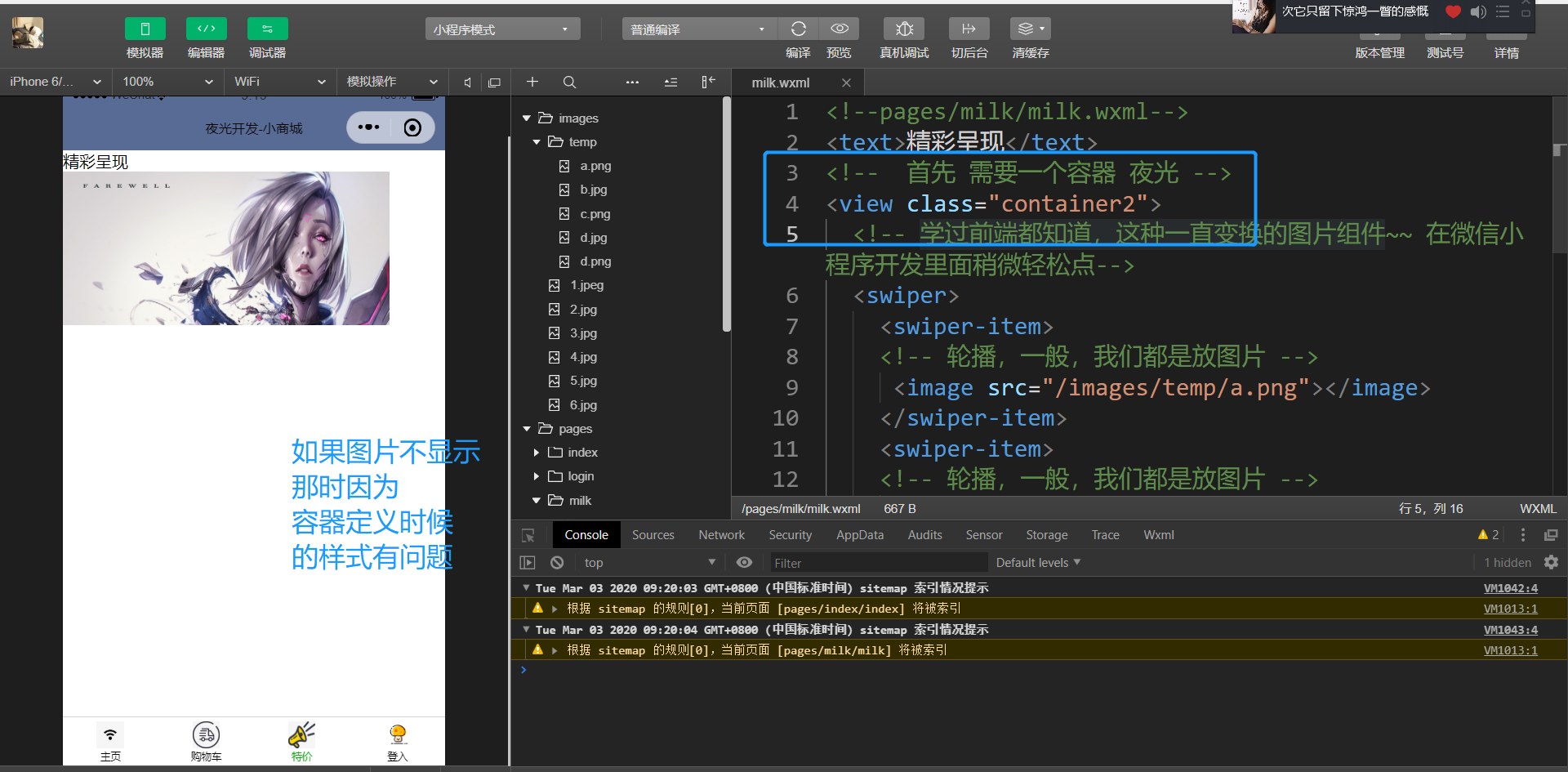Open the VM1042:4 source link
The image size is (1568, 772).
point(1510,588)
